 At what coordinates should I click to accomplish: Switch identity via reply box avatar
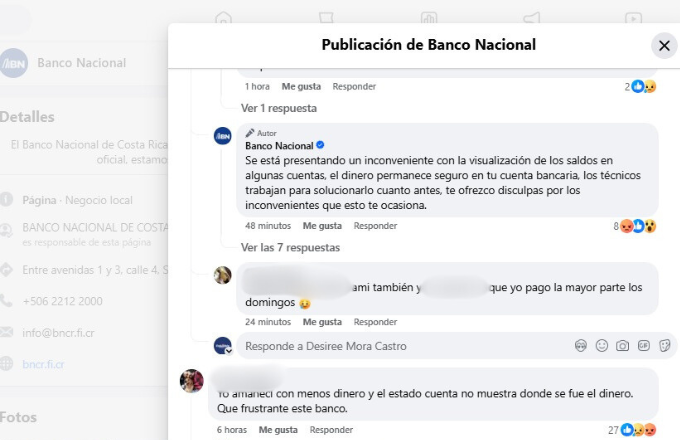tap(223, 346)
